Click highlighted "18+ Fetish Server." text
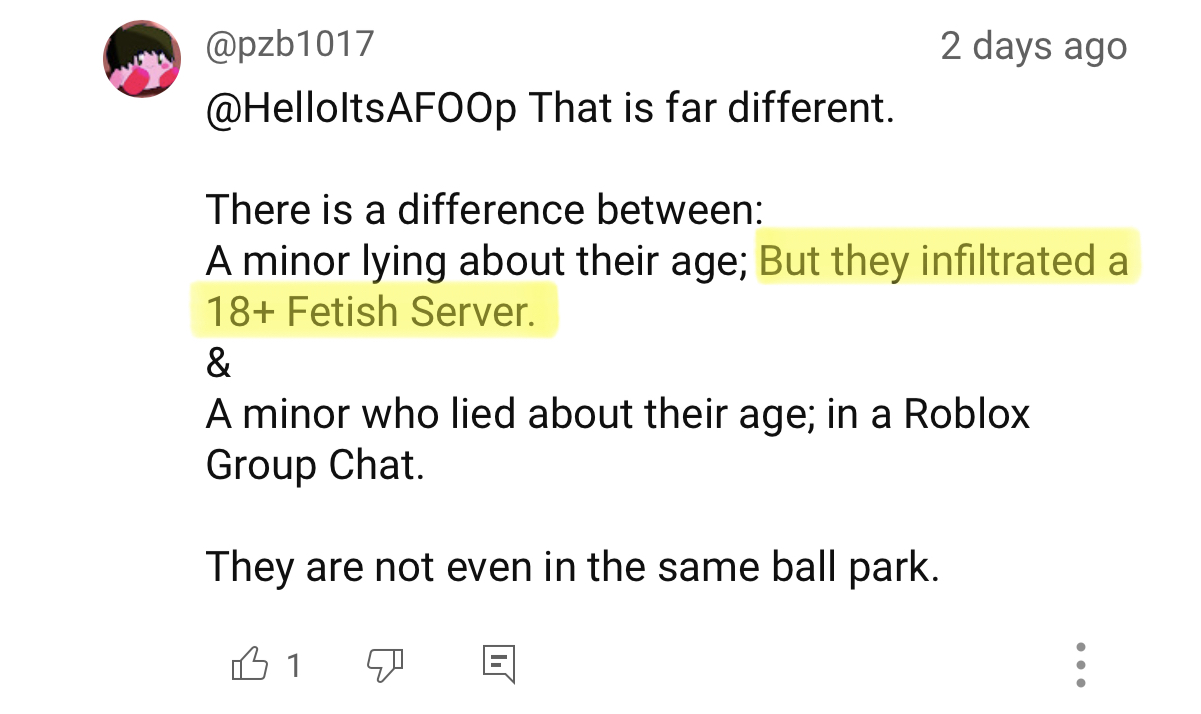Image resolution: width=1201 pixels, height=714 pixels. click(x=371, y=313)
